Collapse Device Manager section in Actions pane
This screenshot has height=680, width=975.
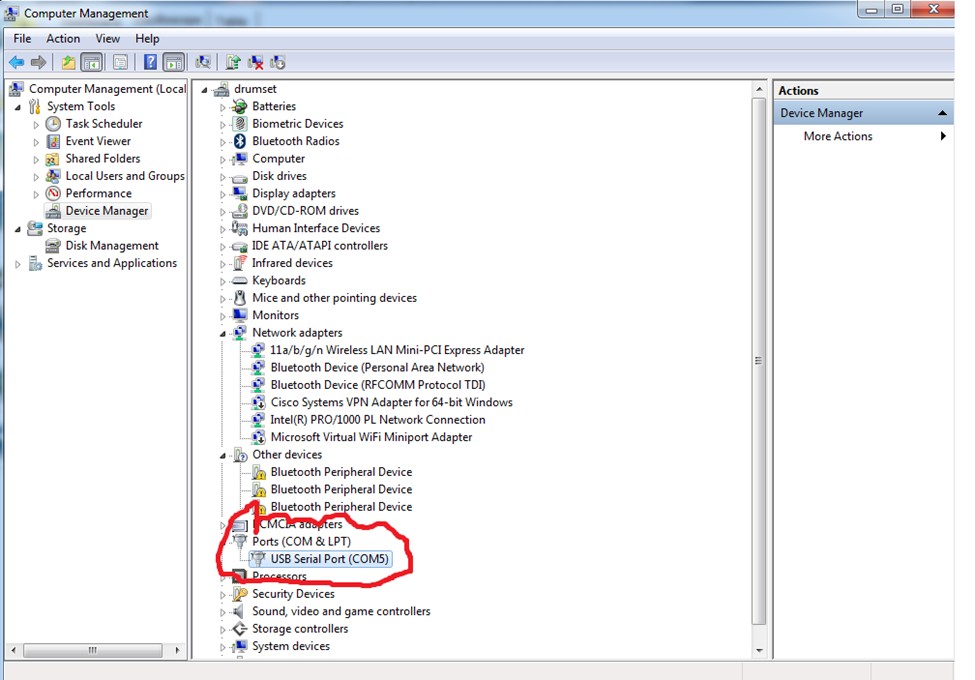pyautogui.click(x=942, y=113)
